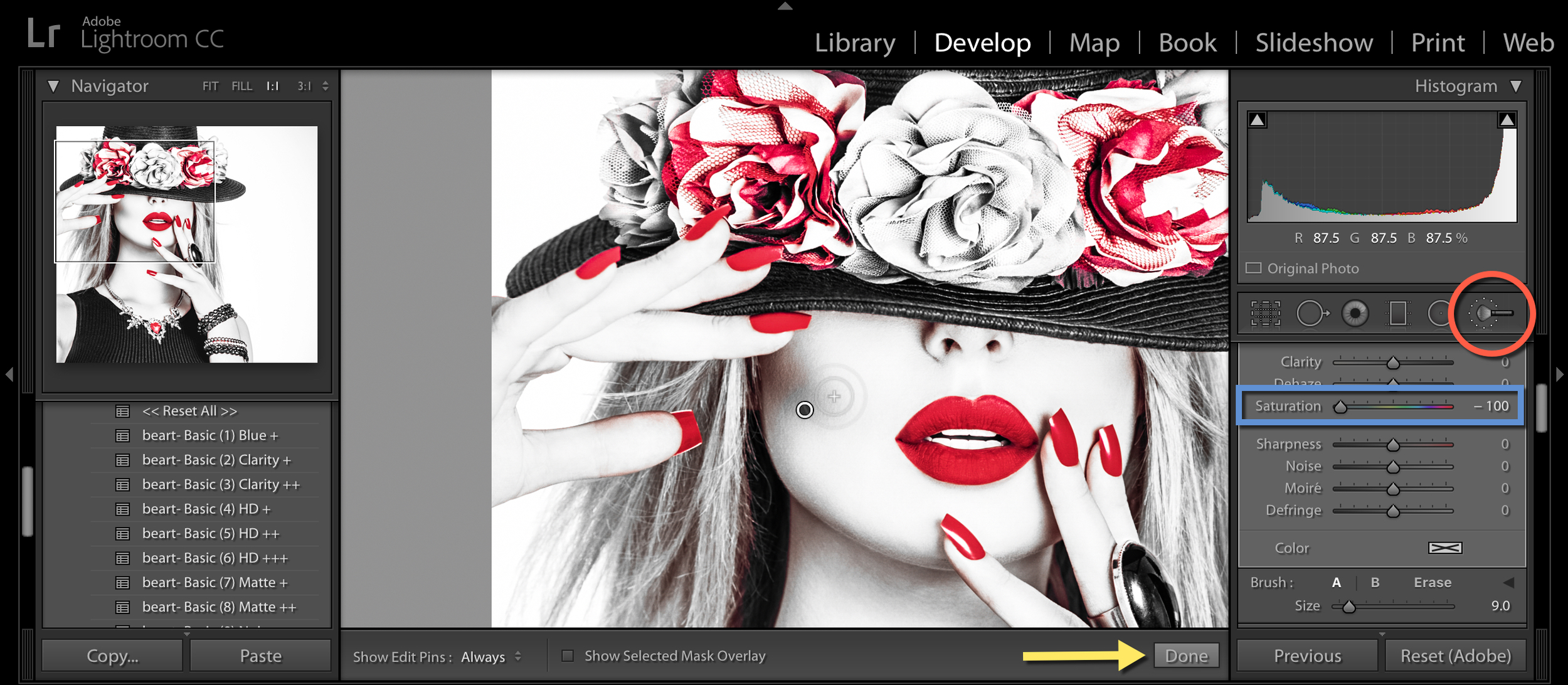This screenshot has height=685, width=1568.
Task: Open the Show Edit Pins dropdown
Action: point(490,657)
